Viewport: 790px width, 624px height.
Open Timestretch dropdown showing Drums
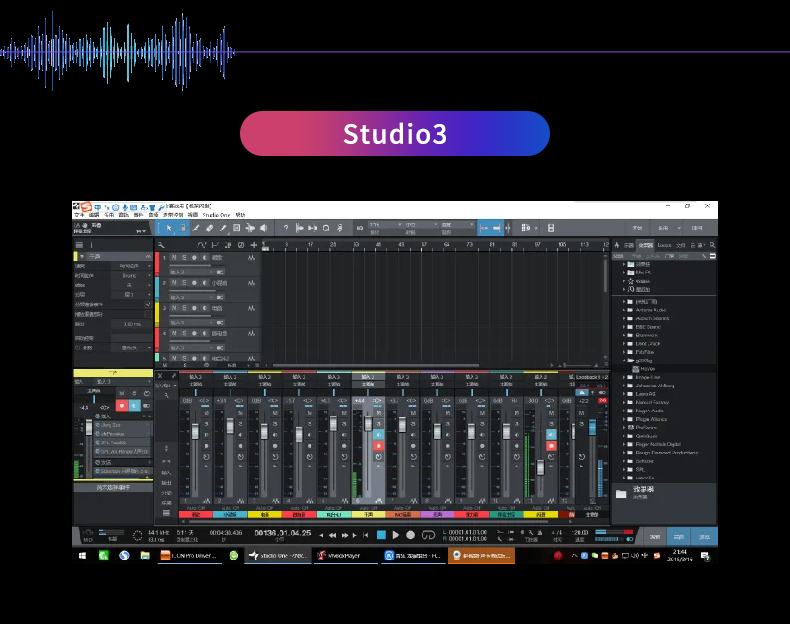[131, 275]
